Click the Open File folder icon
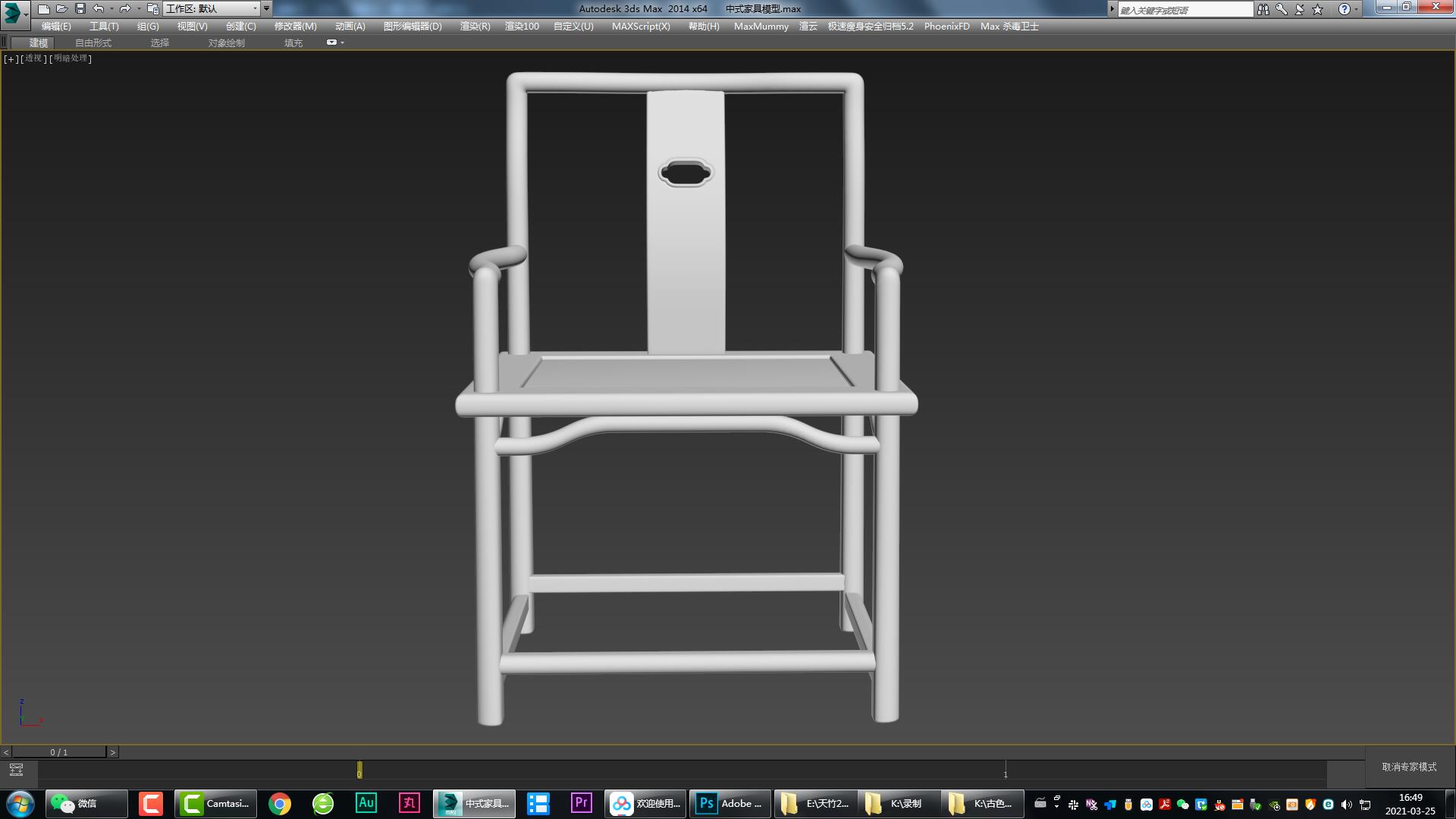Viewport: 1456px width, 819px height. (x=62, y=9)
